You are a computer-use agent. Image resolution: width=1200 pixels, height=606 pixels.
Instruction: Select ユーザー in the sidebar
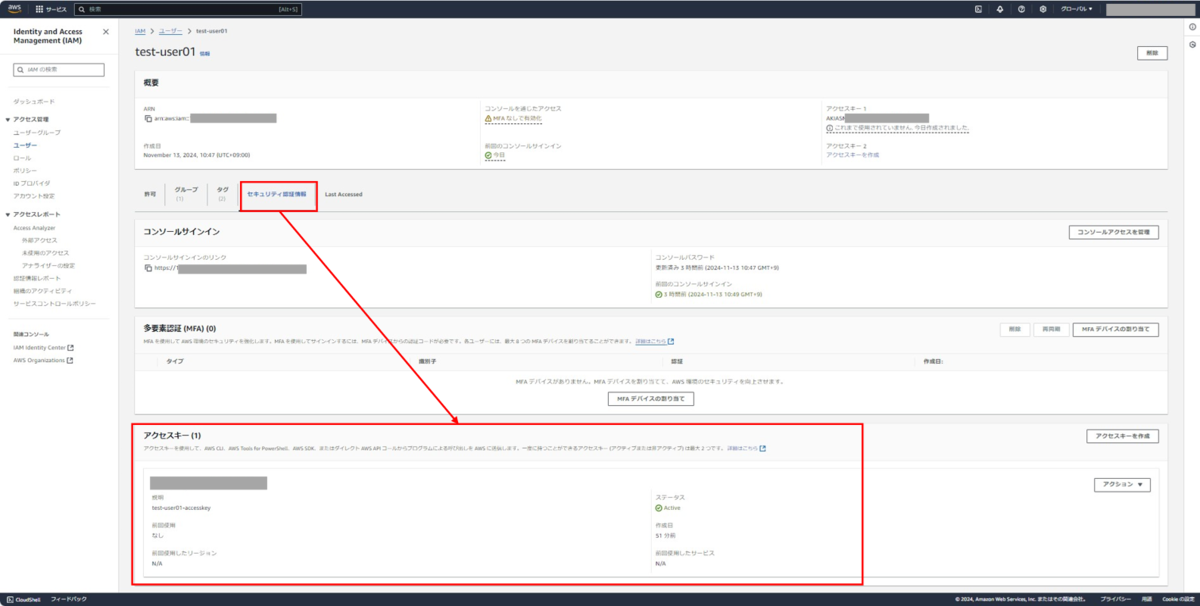25,145
